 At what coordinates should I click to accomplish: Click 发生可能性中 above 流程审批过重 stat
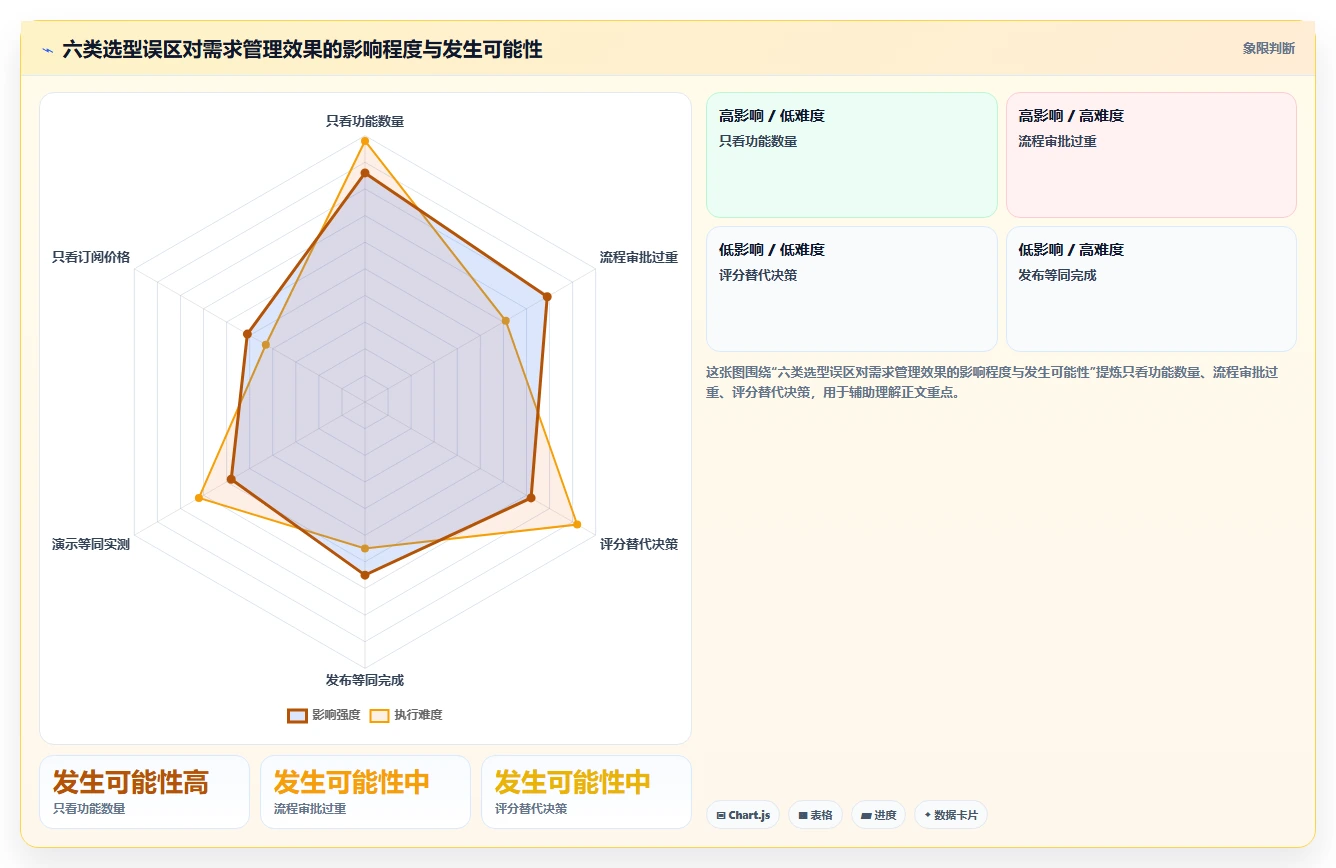[352, 782]
